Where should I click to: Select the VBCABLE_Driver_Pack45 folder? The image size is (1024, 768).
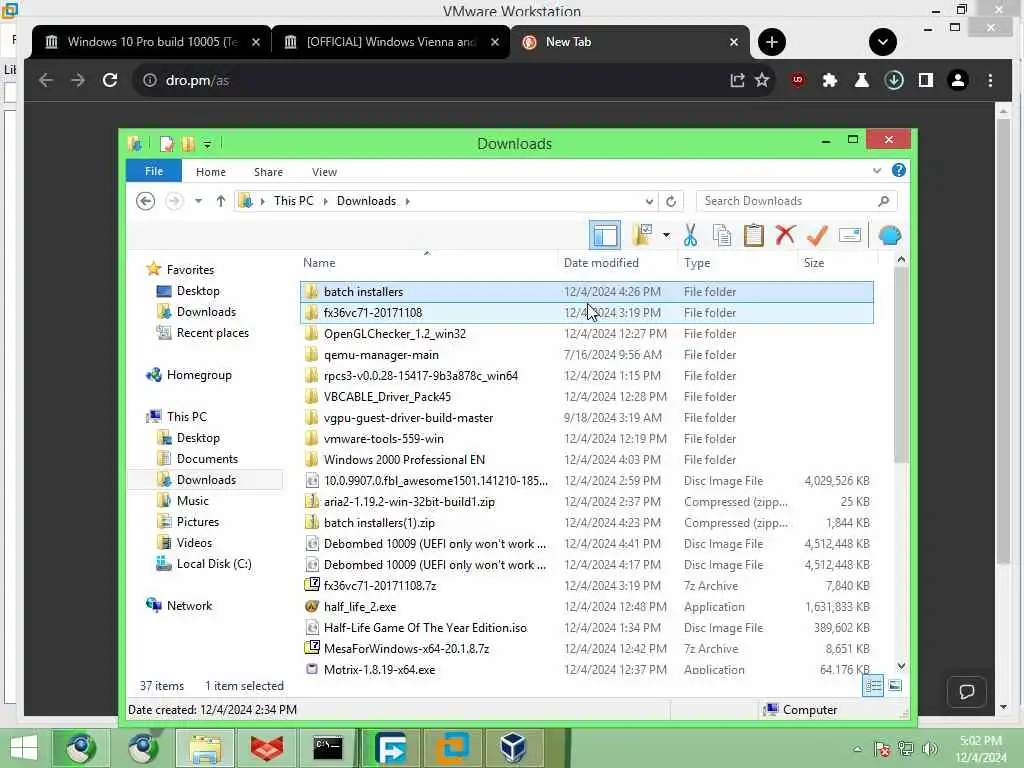pos(586,396)
